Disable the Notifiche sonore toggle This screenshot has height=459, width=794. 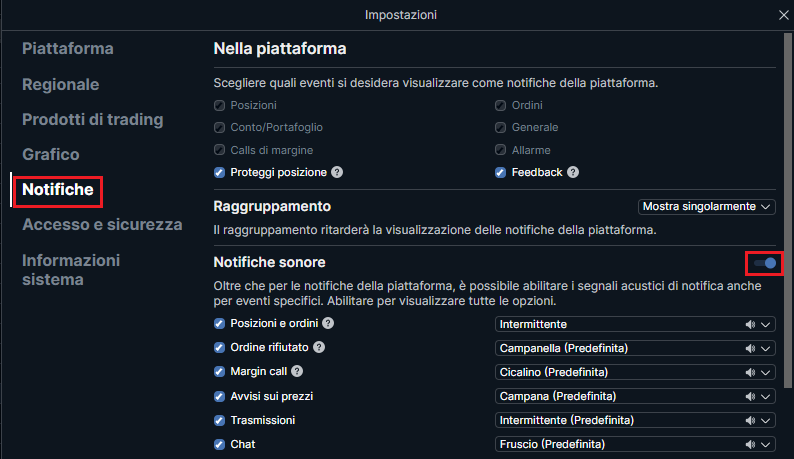tap(765, 263)
